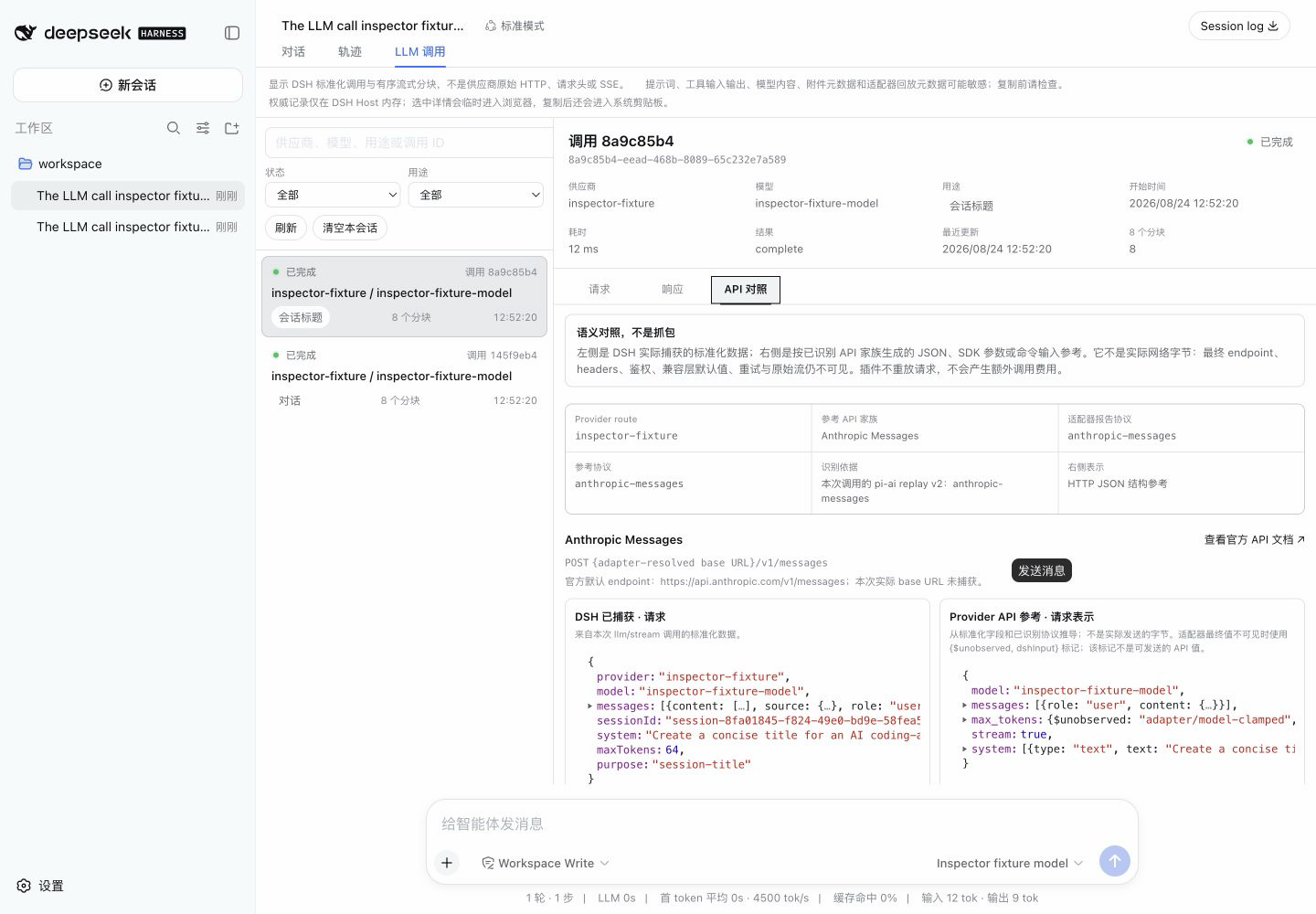This screenshot has width=1316, height=914.
Task: Open Inspector fixture model selector
Action: coord(1010,863)
